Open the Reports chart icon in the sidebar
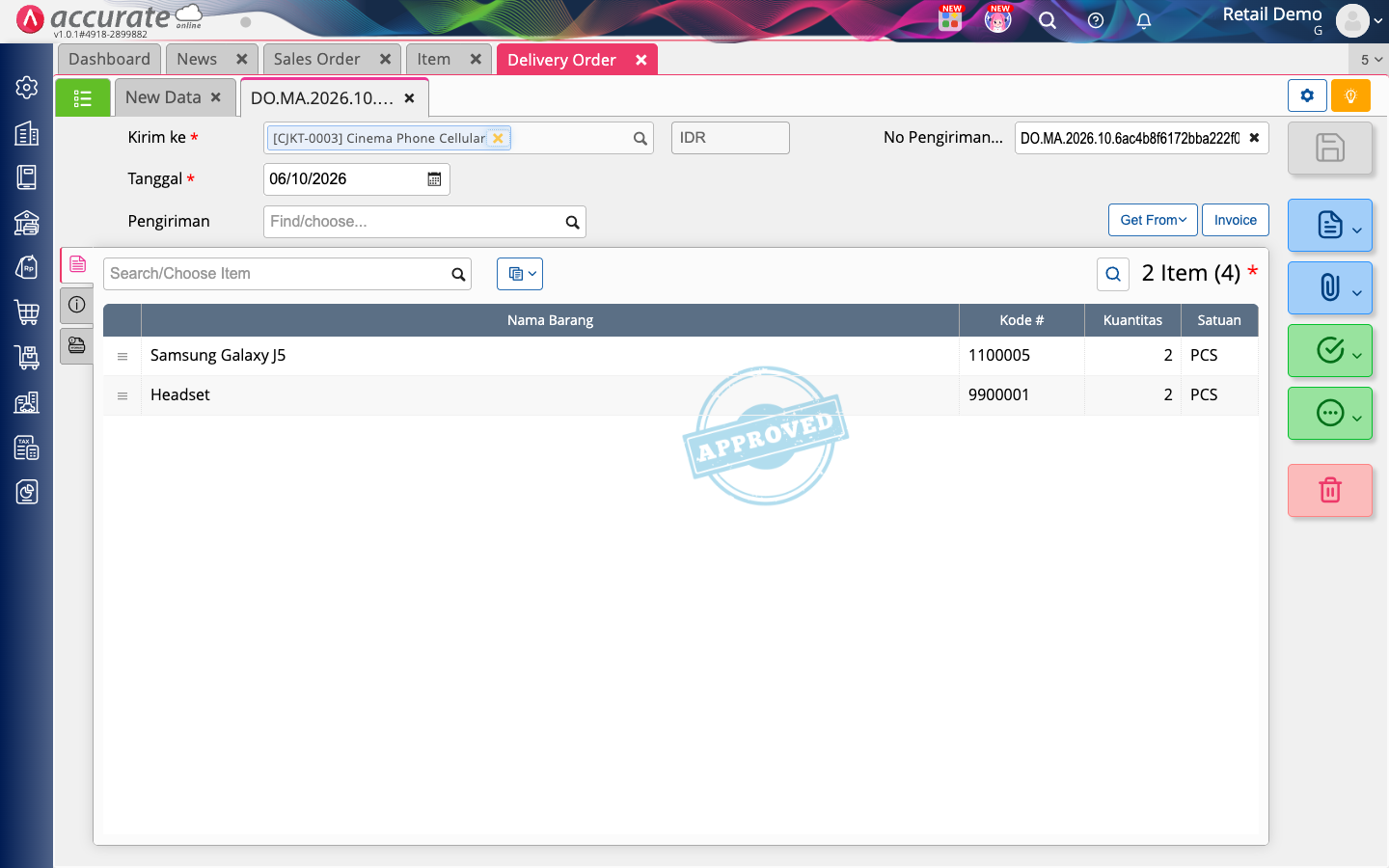Image resolution: width=1389 pixels, height=868 pixels. (27, 492)
